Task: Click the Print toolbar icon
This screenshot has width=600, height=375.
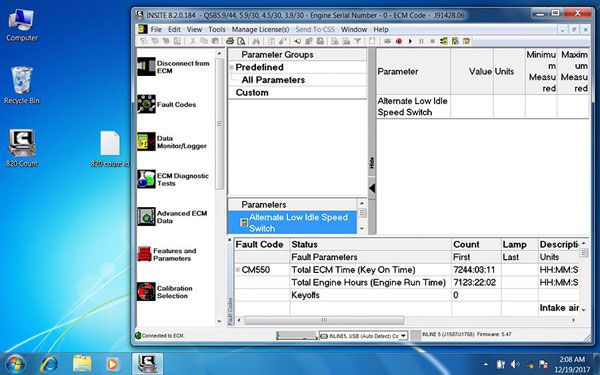Action: click(x=230, y=41)
